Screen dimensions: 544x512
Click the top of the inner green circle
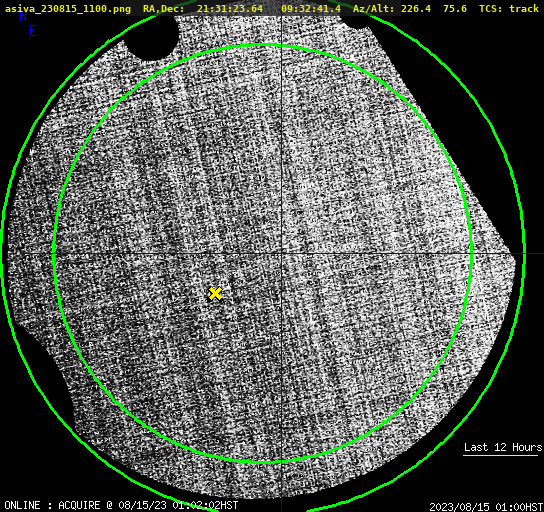pos(263,45)
